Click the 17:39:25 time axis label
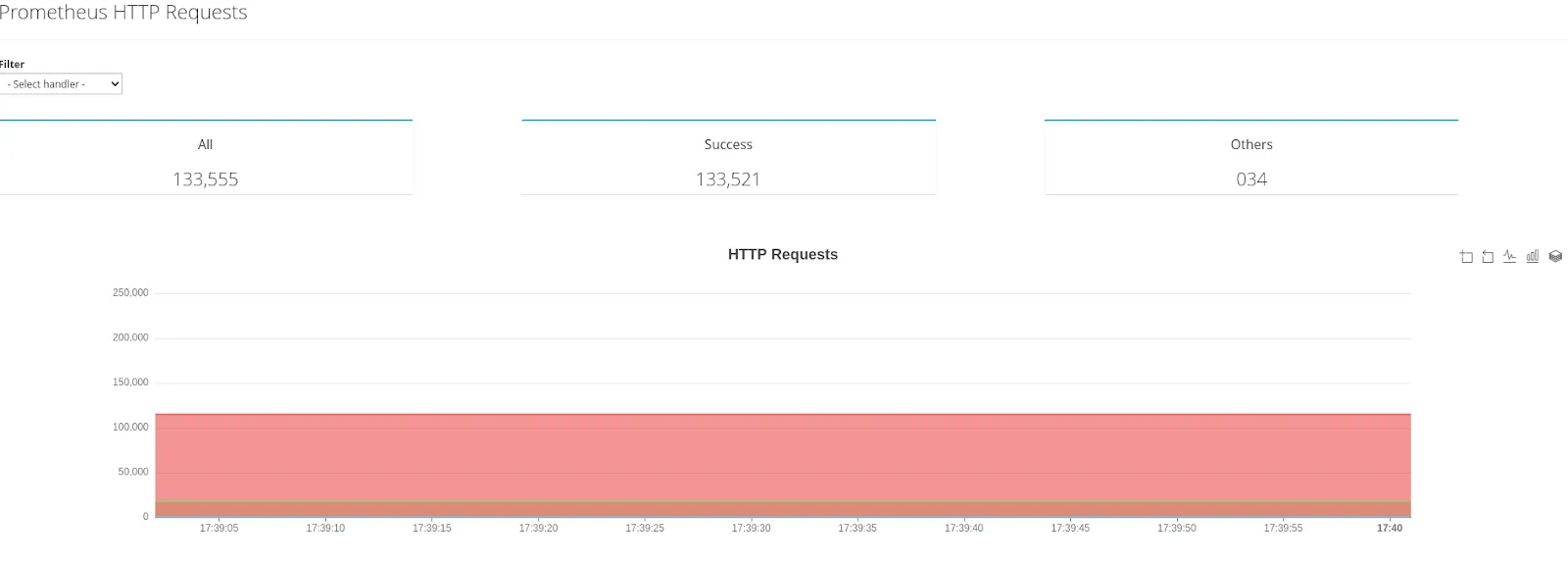Image resolution: width=1568 pixels, height=563 pixels. (x=645, y=528)
